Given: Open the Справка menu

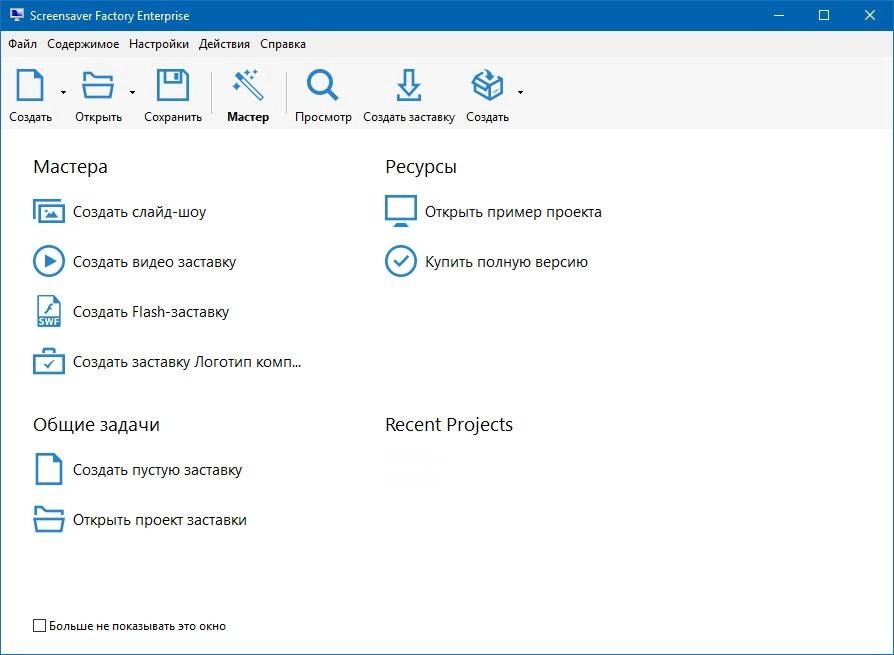Looking at the screenshot, I should tap(283, 44).
